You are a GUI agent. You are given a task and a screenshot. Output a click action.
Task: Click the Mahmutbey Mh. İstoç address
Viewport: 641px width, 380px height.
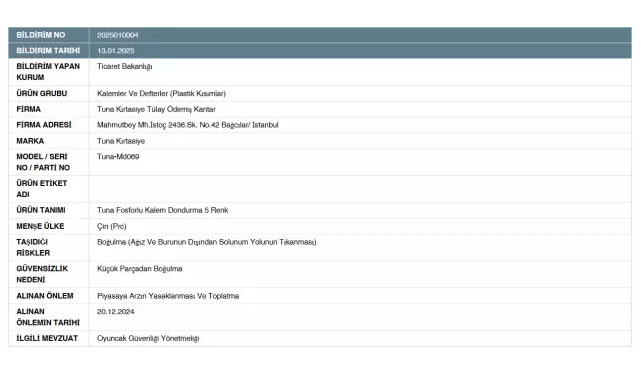tap(188, 125)
